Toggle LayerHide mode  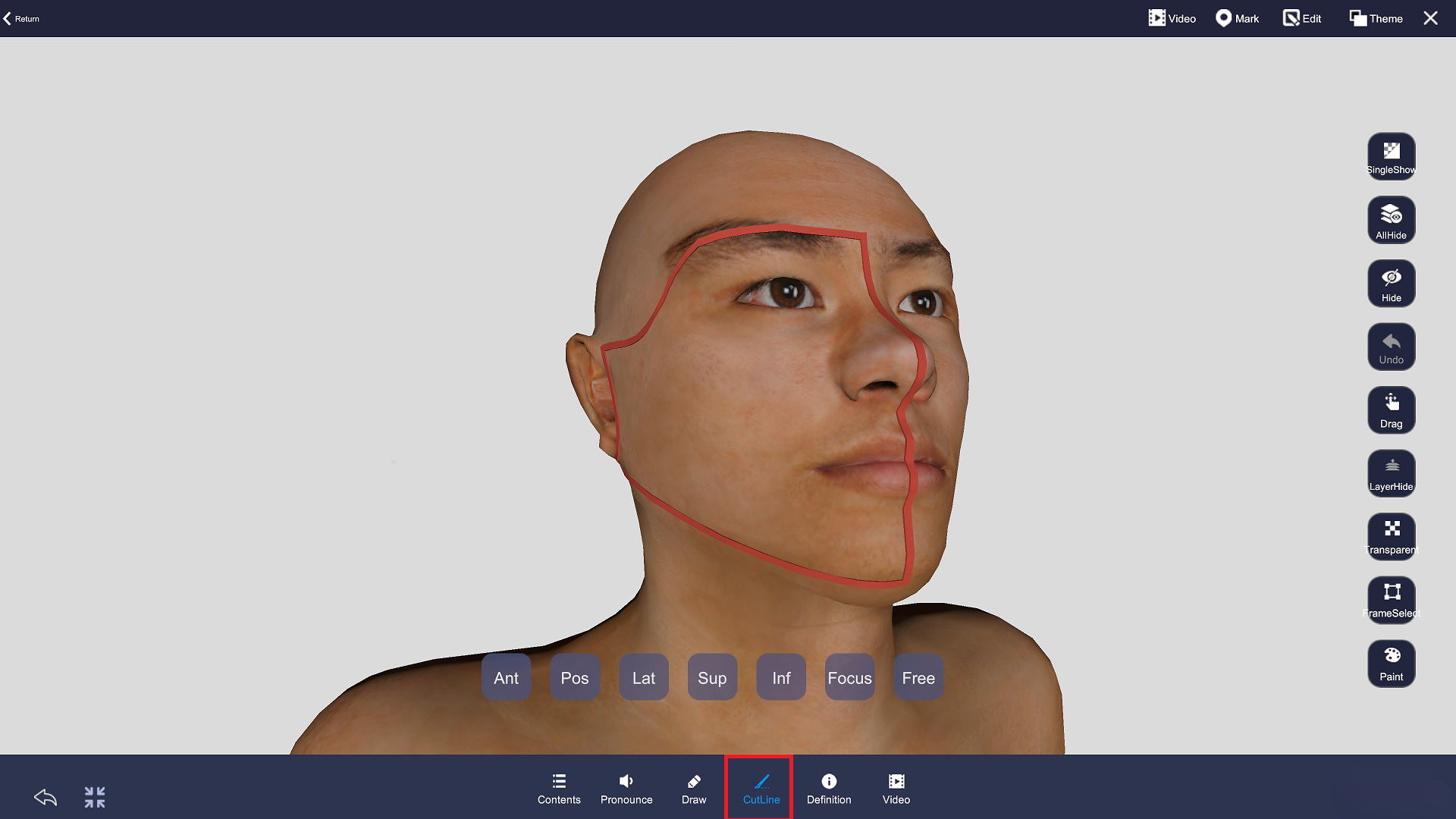[1391, 473]
